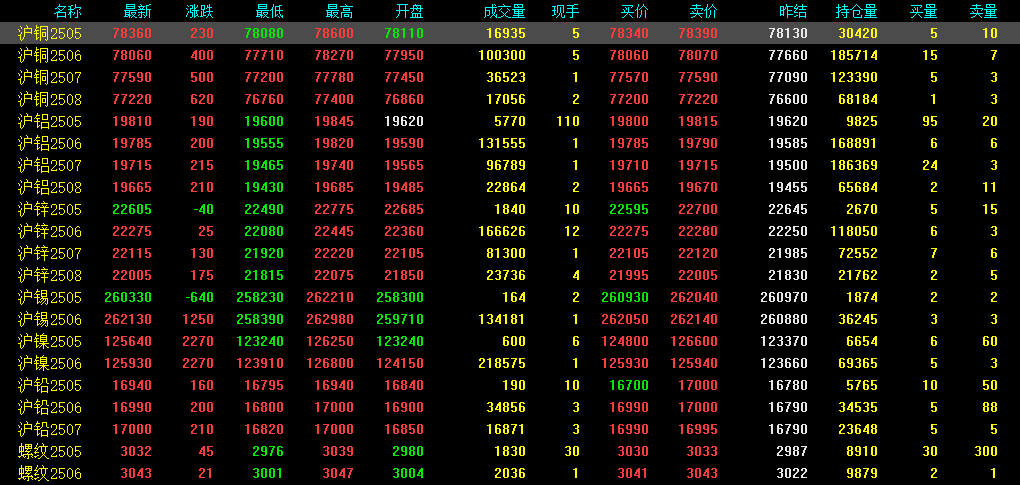Image resolution: width=1020 pixels, height=485 pixels.
Task: Select the 沪铅2507 contract name
Action: [49, 429]
